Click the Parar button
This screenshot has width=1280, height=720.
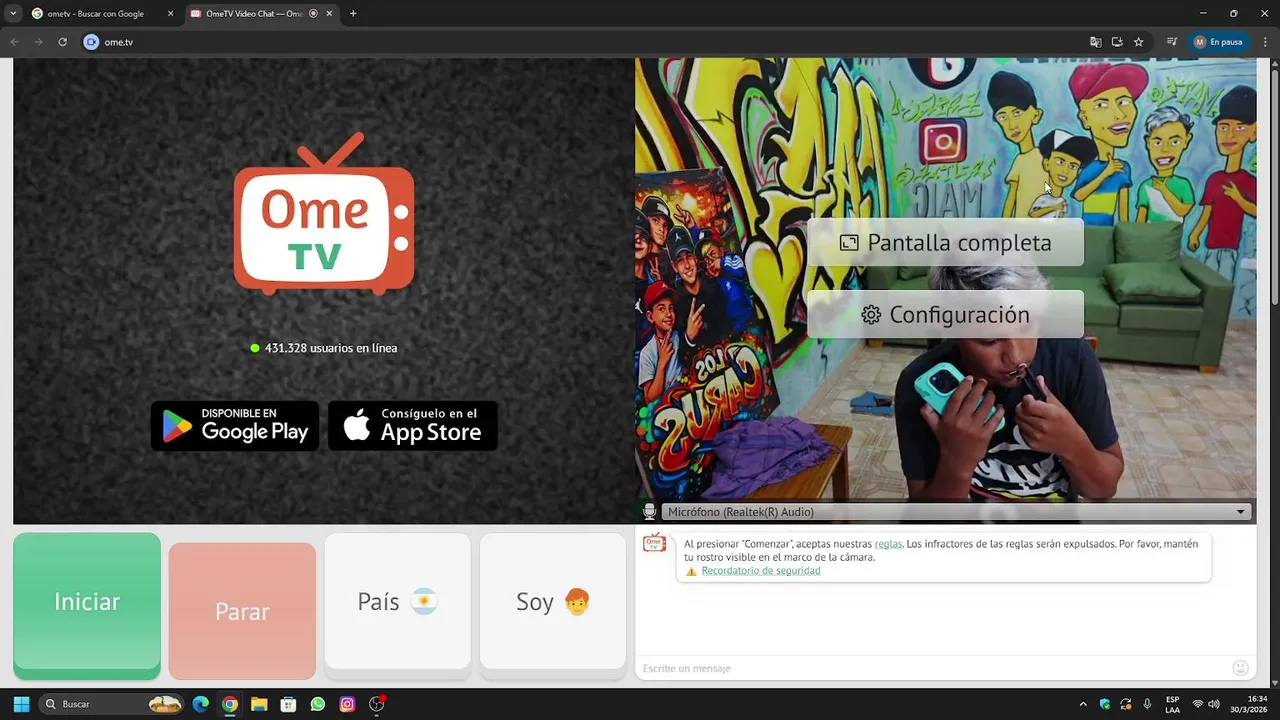pyautogui.click(x=242, y=611)
